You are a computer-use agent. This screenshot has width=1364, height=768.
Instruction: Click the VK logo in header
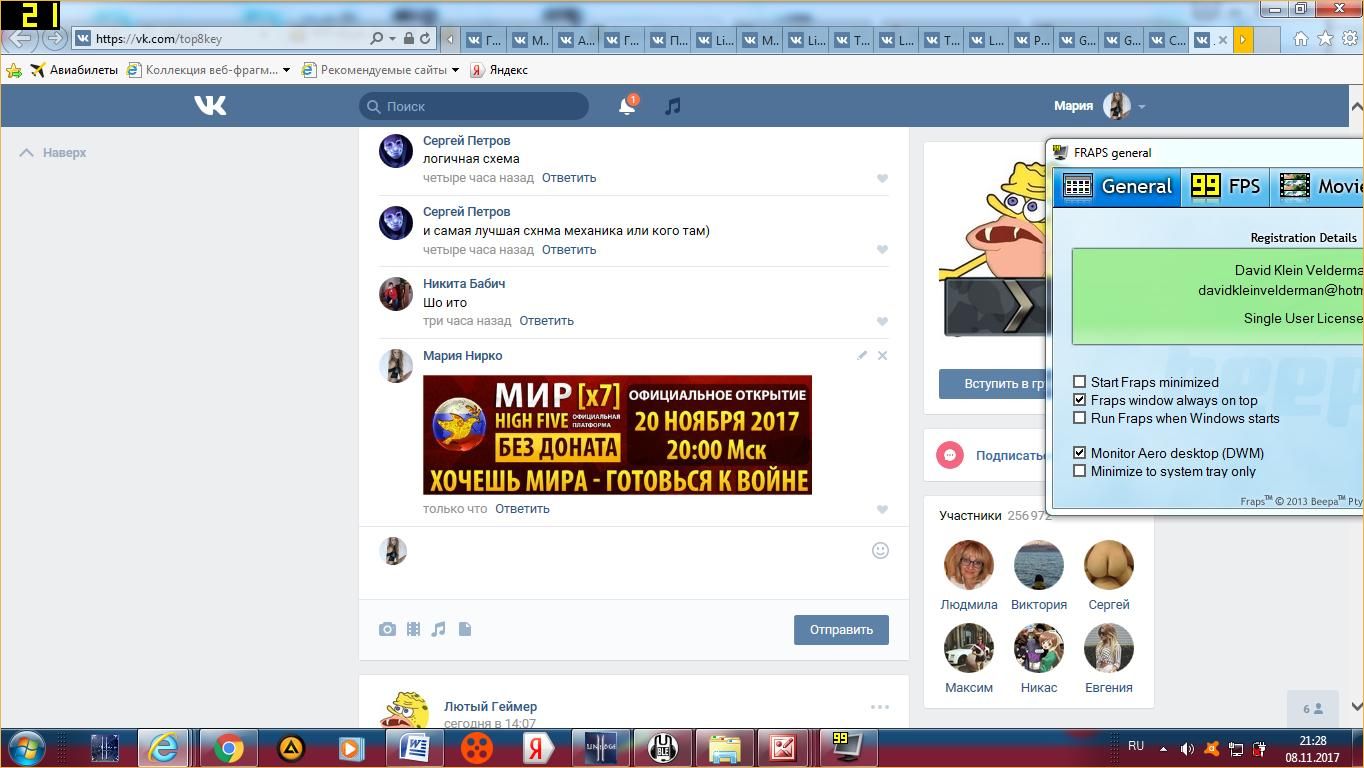coord(210,105)
